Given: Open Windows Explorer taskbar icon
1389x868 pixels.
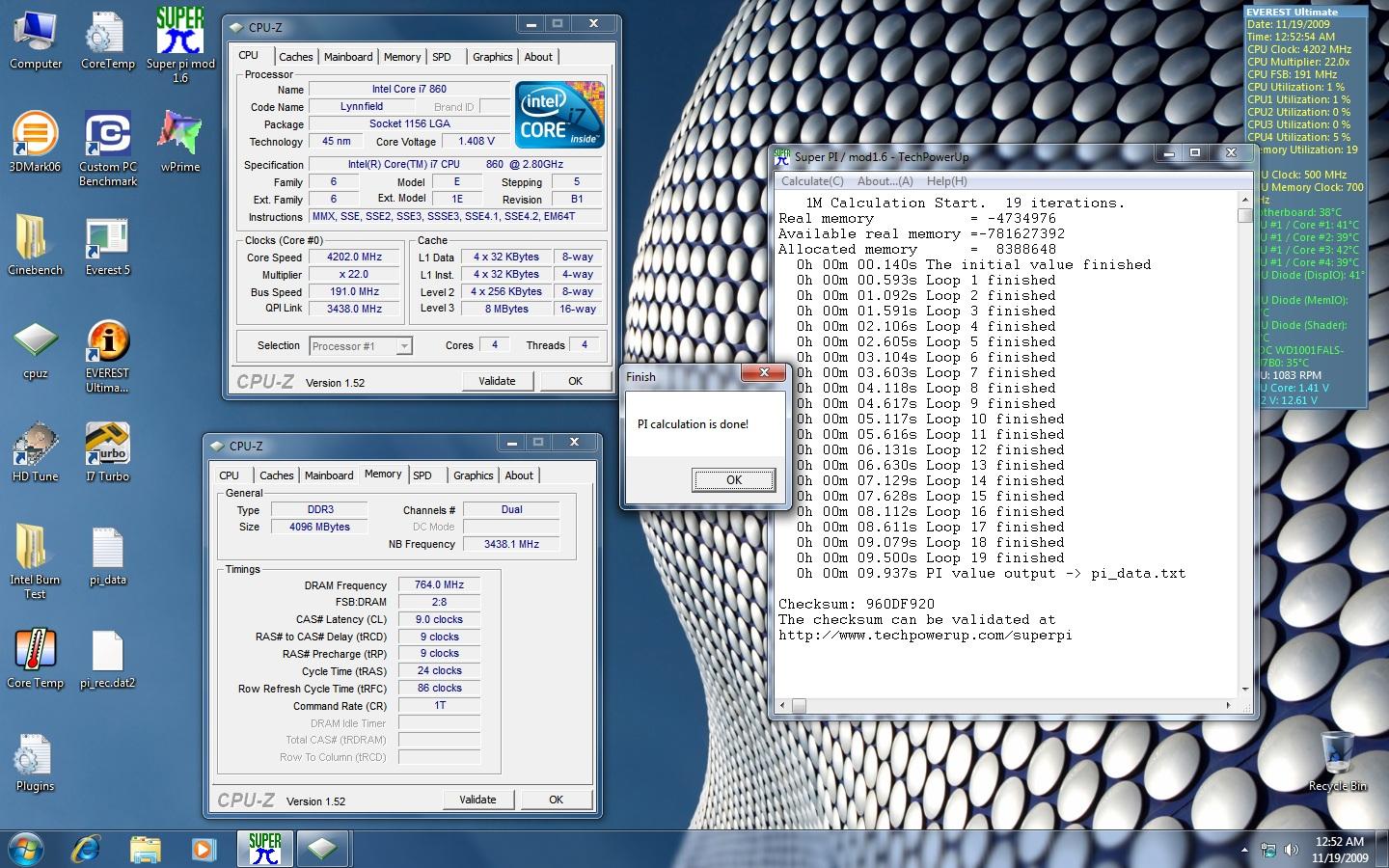Looking at the screenshot, I should tap(145, 849).
